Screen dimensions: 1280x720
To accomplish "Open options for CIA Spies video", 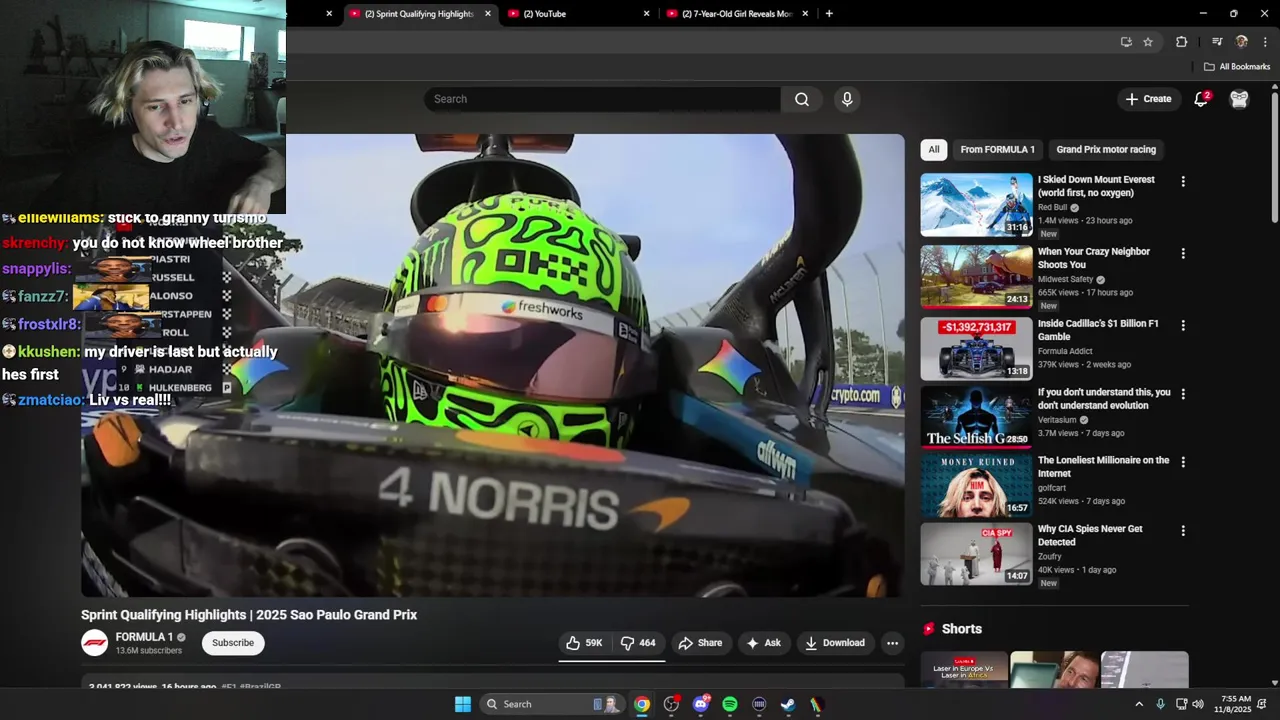I will click(x=1183, y=531).
